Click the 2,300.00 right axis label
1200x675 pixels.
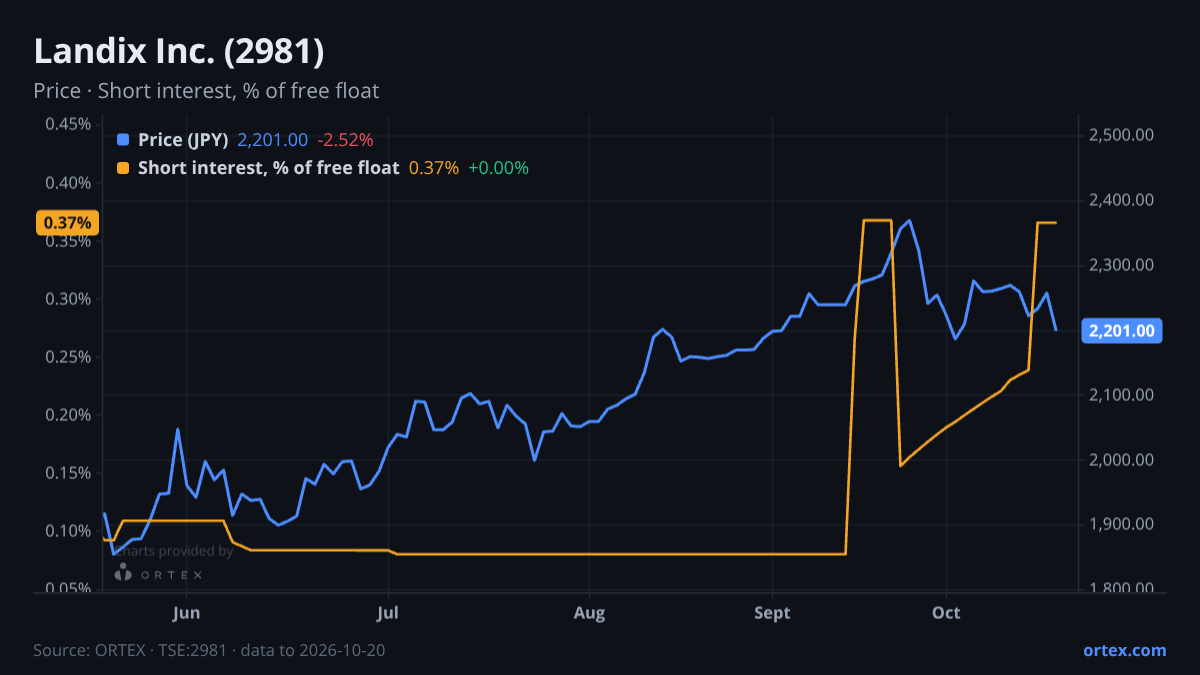pyautogui.click(x=1120, y=265)
